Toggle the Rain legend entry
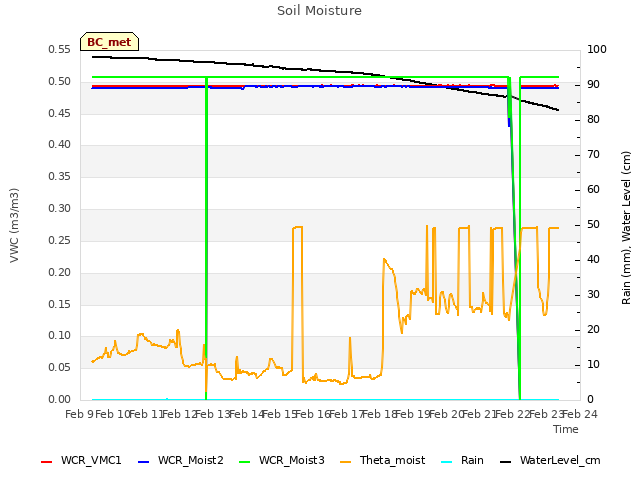Viewport: 640px width, 480px height. [x=462, y=460]
